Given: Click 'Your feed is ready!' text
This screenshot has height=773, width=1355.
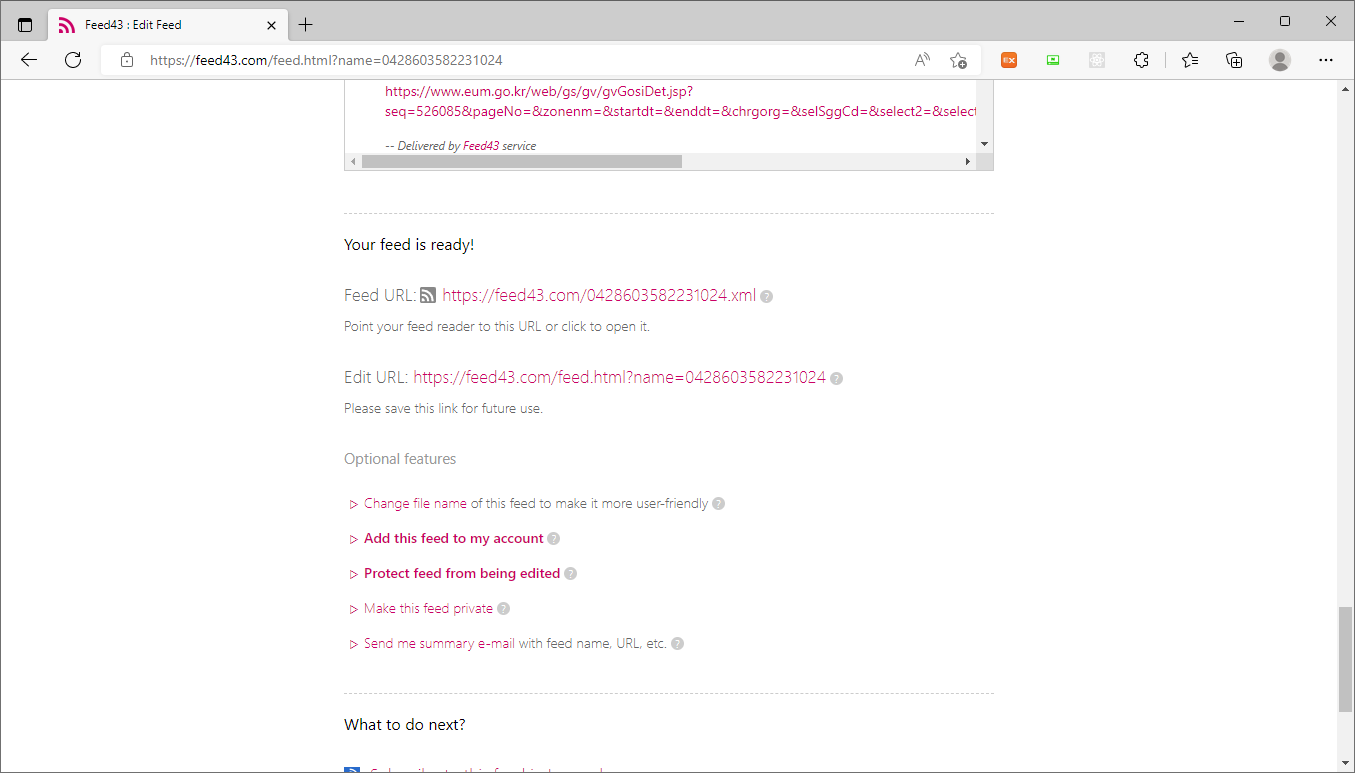Looking at the screenshot, I should (x=409, y=244).
